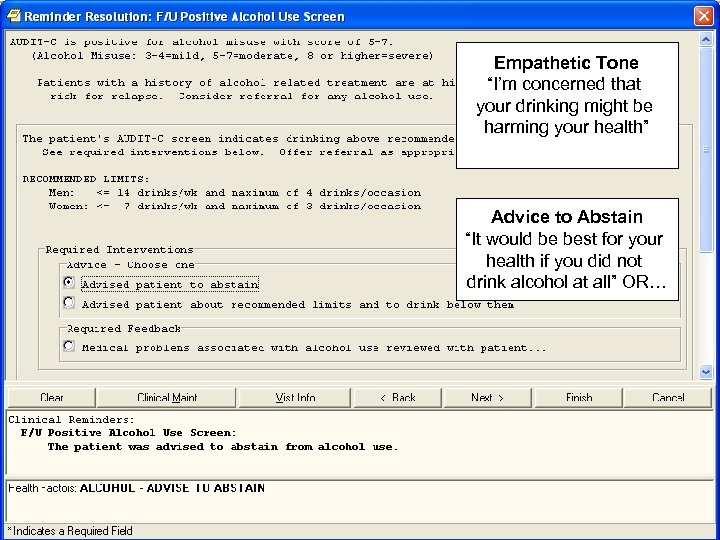Image resolution: width=720 pixels, height=540 pixels.
Task: Open Clinical Maint
Action: (x=167, y=398)
